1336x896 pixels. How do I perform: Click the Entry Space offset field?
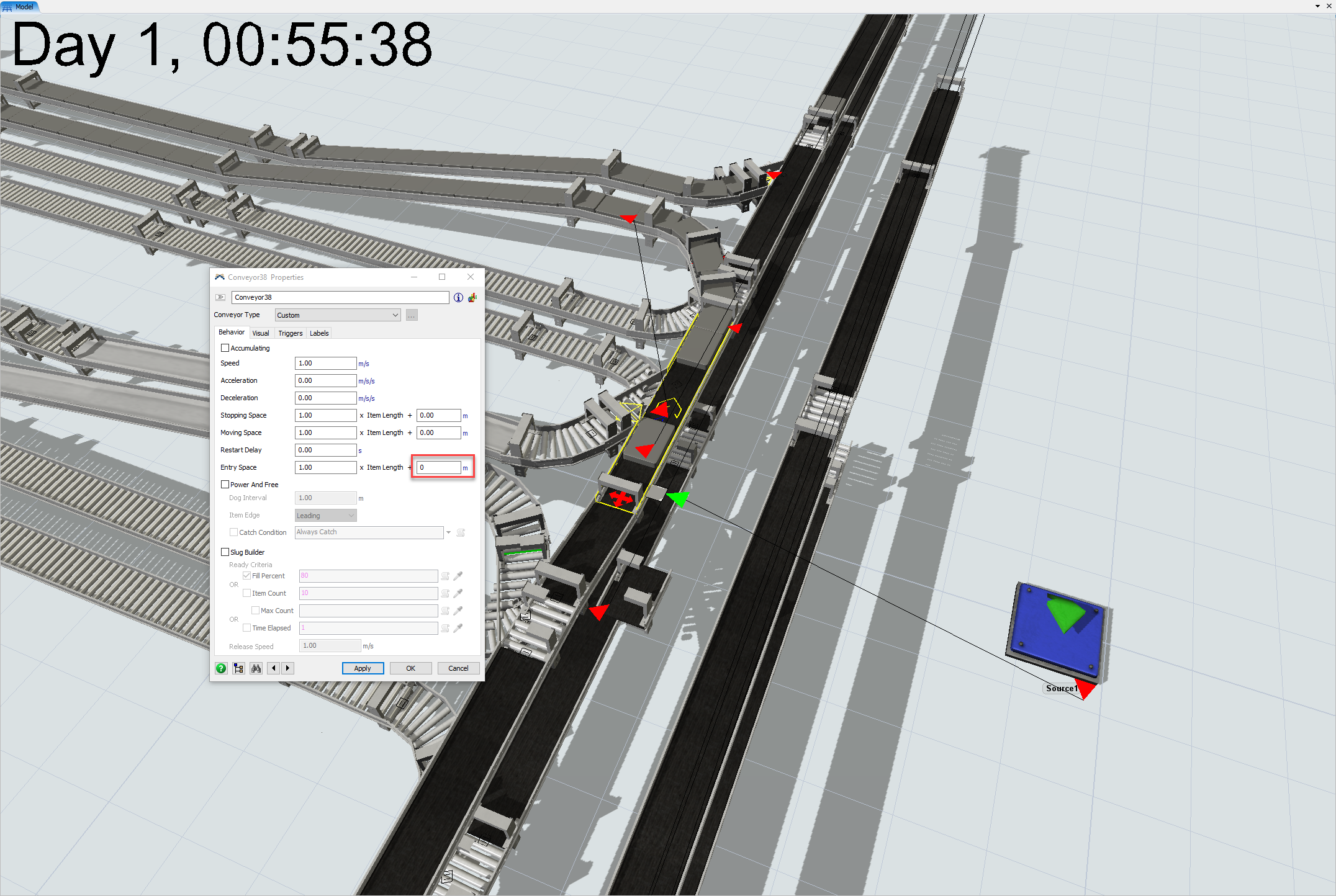coord(438,467)
